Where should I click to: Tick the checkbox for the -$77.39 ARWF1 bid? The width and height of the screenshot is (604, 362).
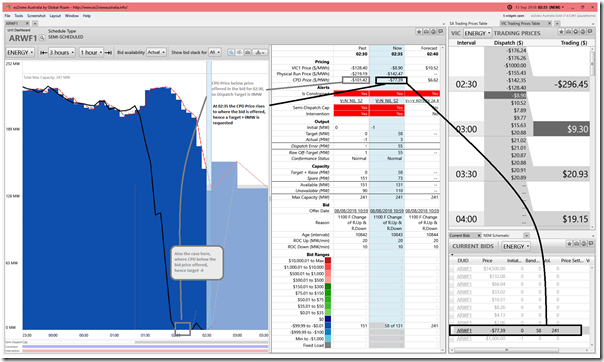tap(453, 330)
